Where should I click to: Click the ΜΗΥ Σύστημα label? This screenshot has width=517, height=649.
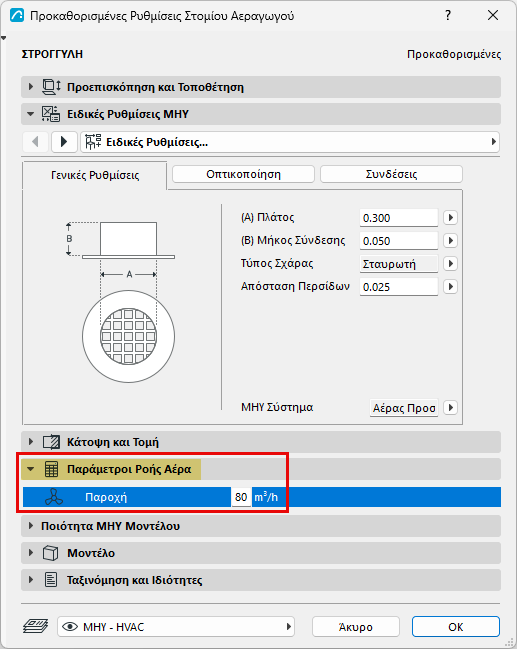click(277, 407)
